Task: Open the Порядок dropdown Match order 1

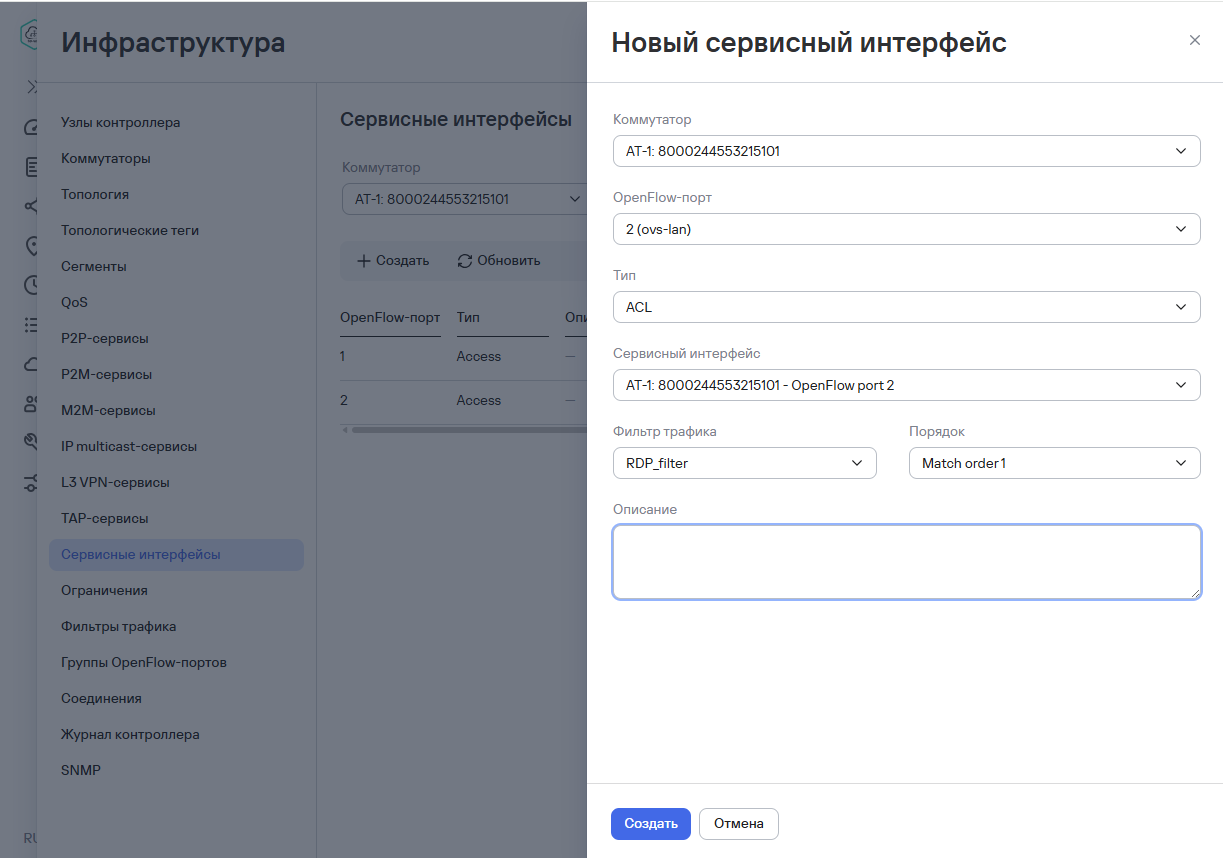Action: (x=1054, y=463)
